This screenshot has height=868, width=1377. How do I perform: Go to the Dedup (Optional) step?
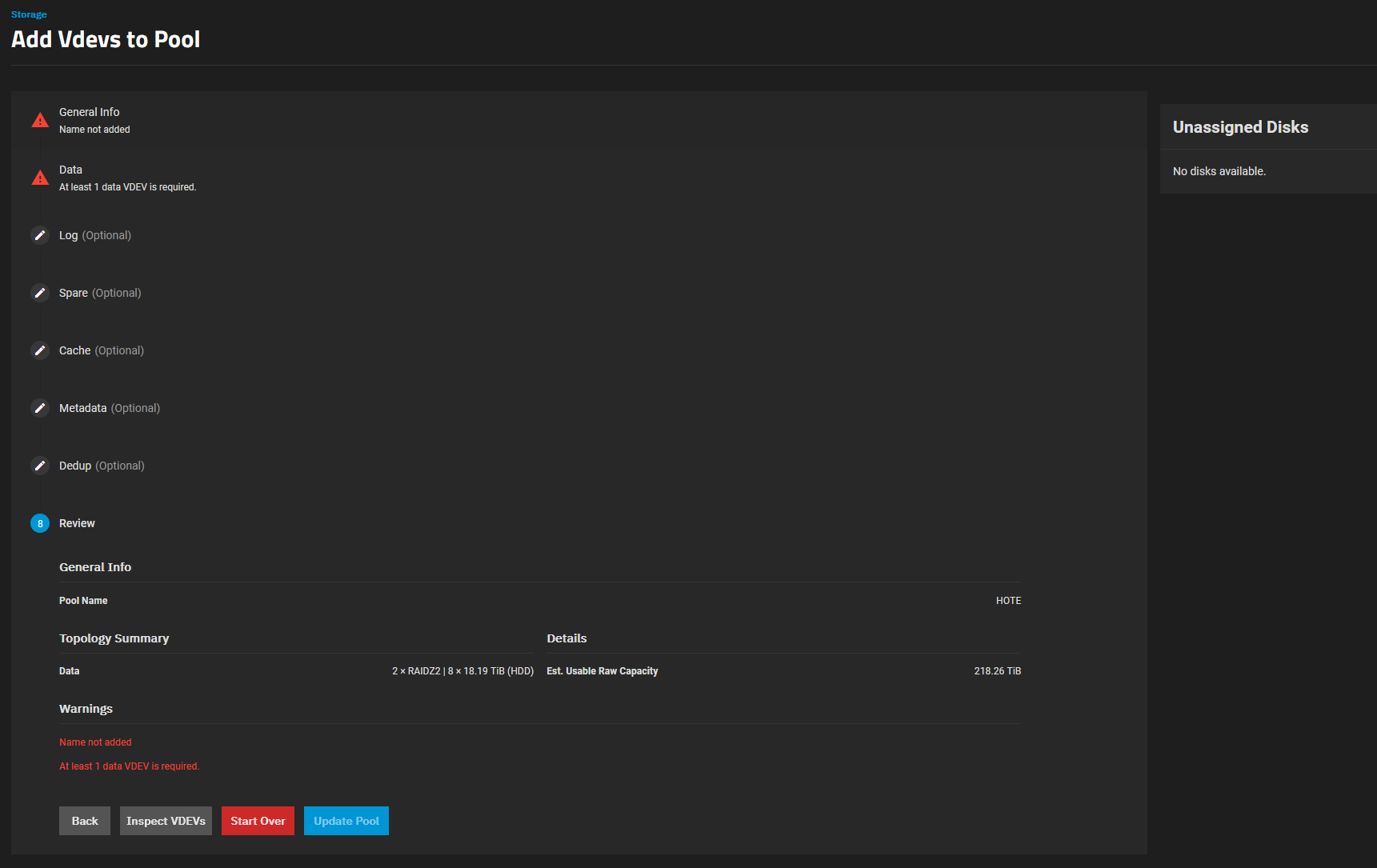coord(102,466)
